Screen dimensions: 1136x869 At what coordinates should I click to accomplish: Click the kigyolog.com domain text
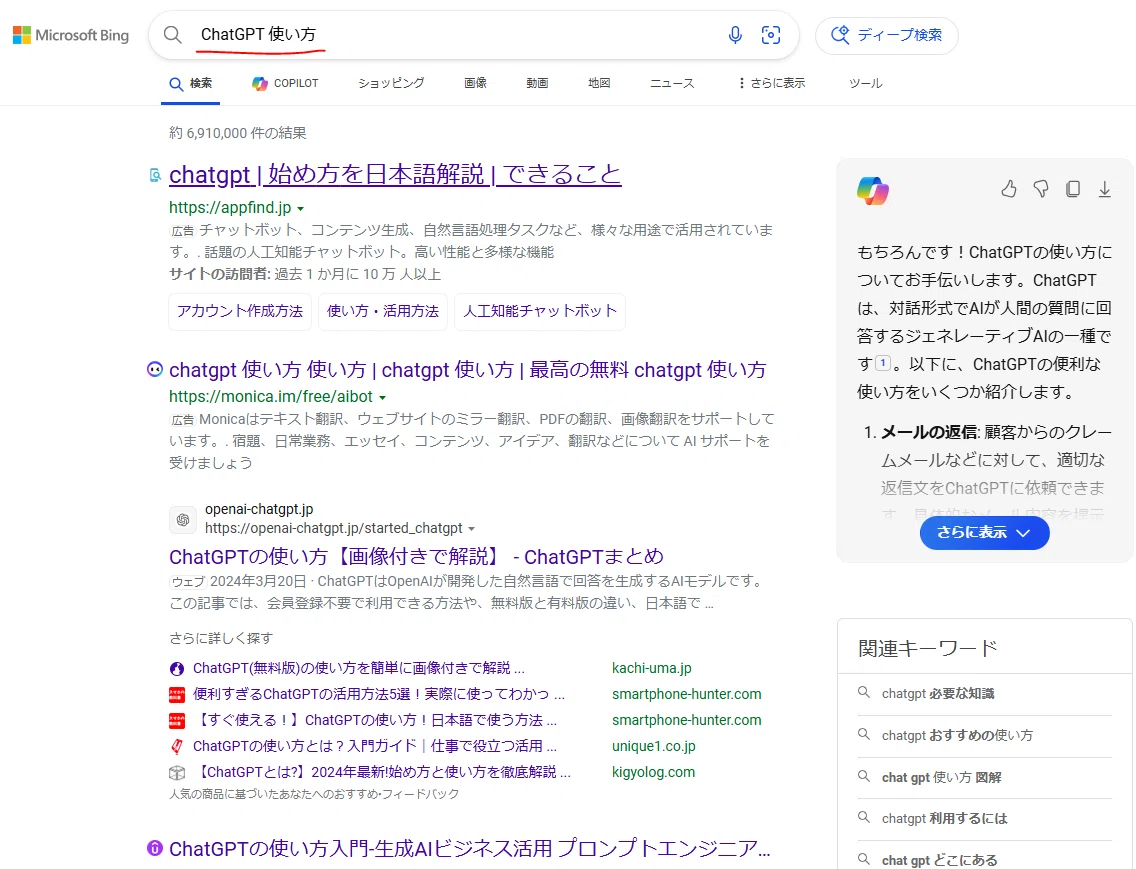coord(653,773)
